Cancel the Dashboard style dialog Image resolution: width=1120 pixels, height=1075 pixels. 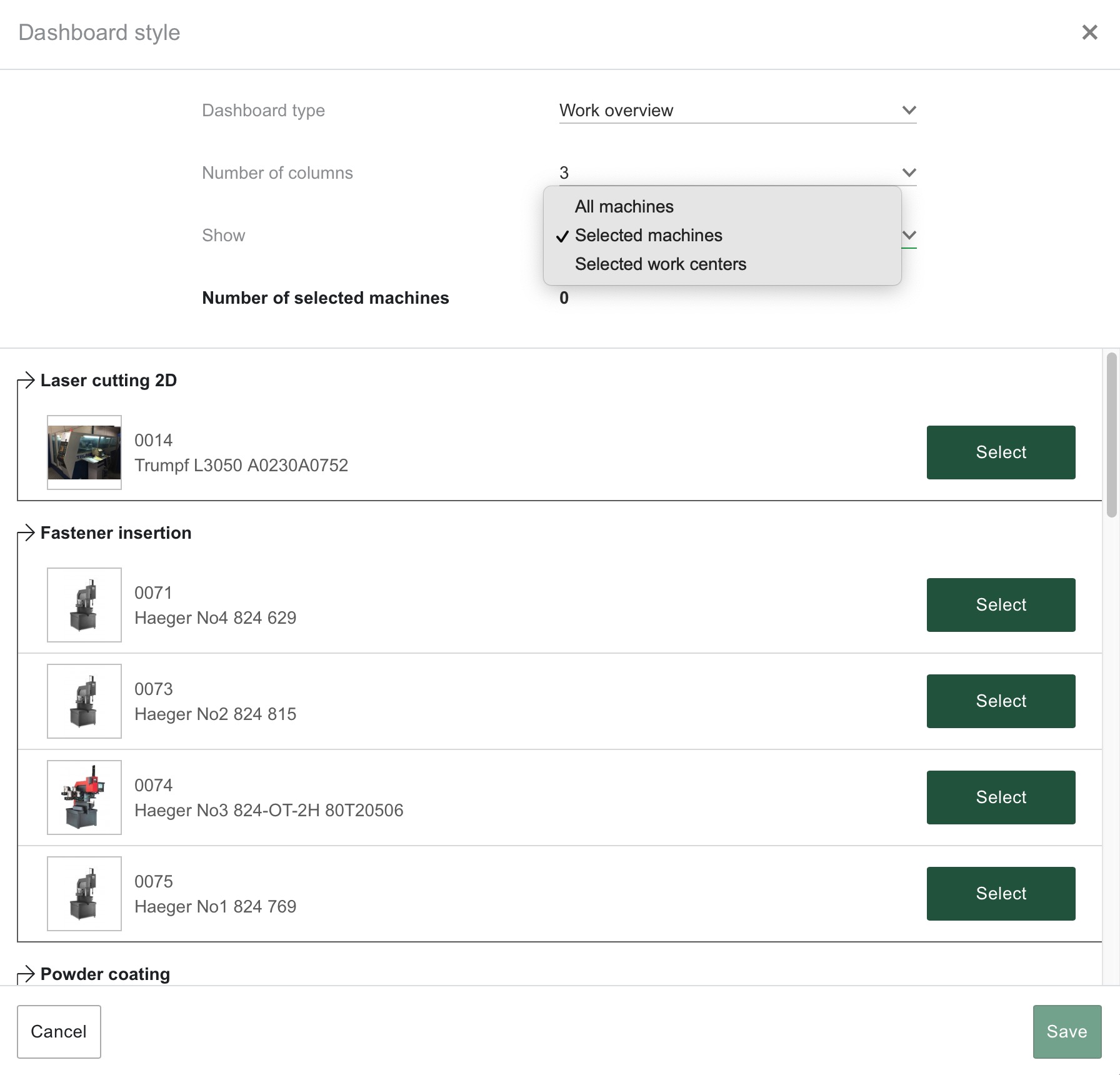(59, 1031)
